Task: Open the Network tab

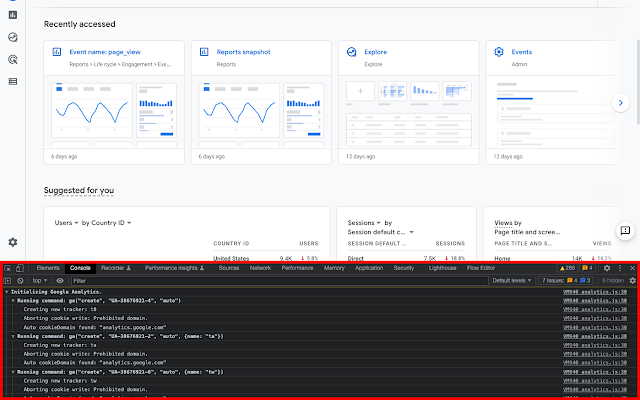Action: coord(260,268)
